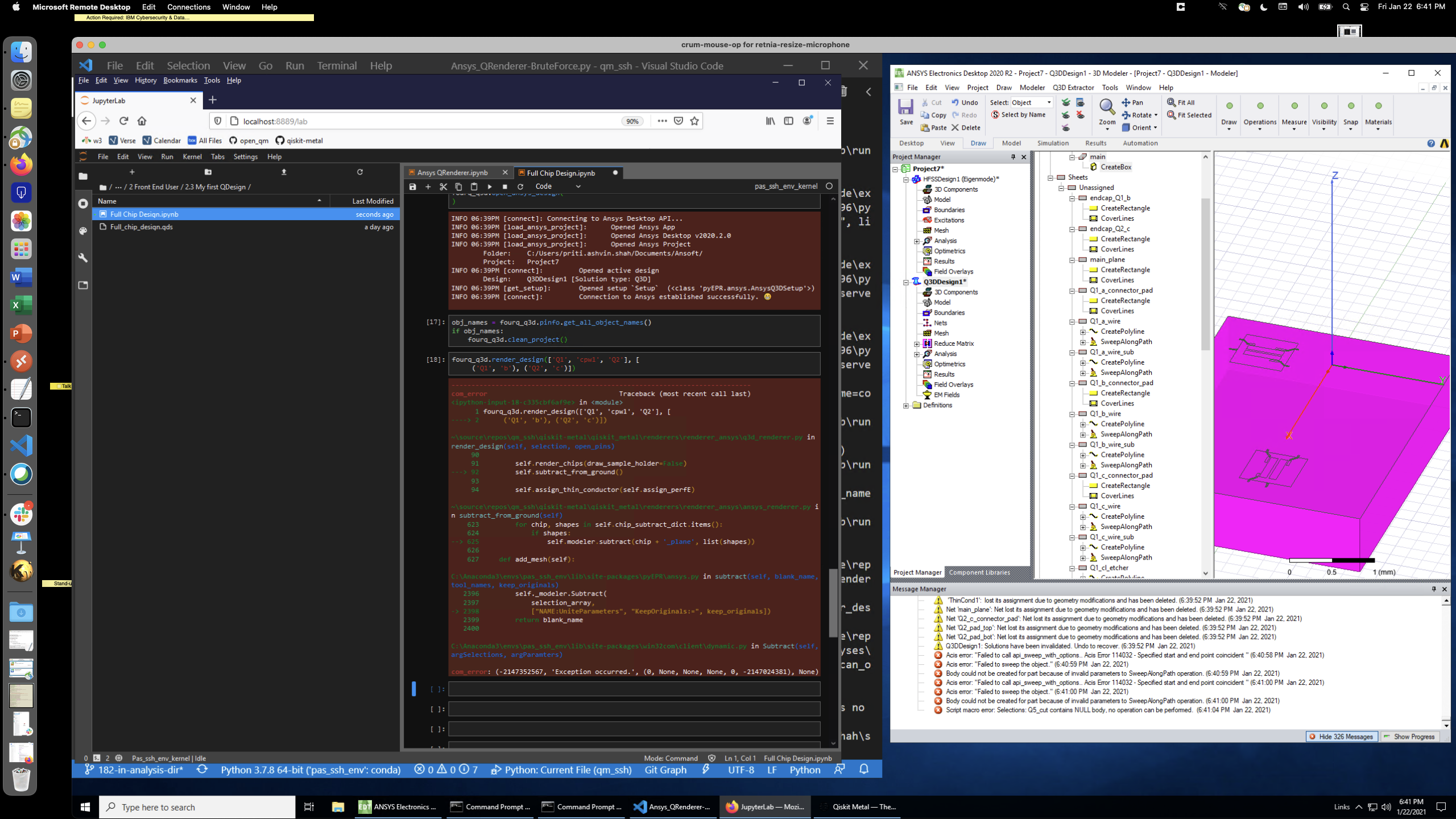Open the Select Object dropdown in ANSYS

coord(1048,102)
